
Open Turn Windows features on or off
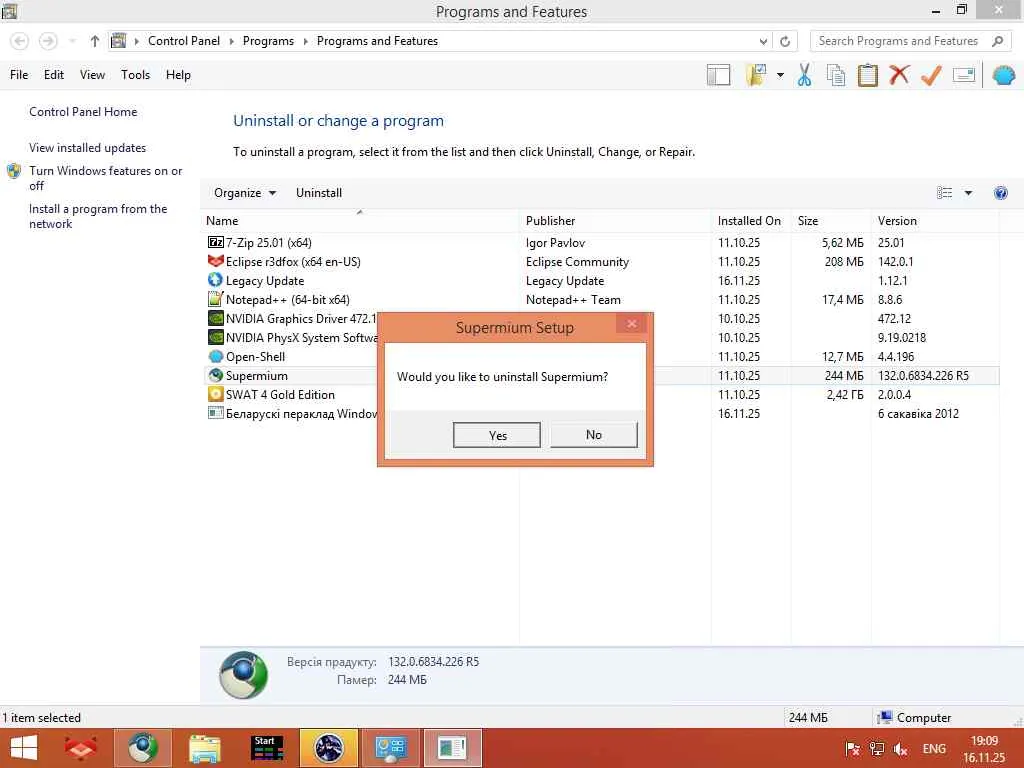pyautogui.click(x=105, y=178)
